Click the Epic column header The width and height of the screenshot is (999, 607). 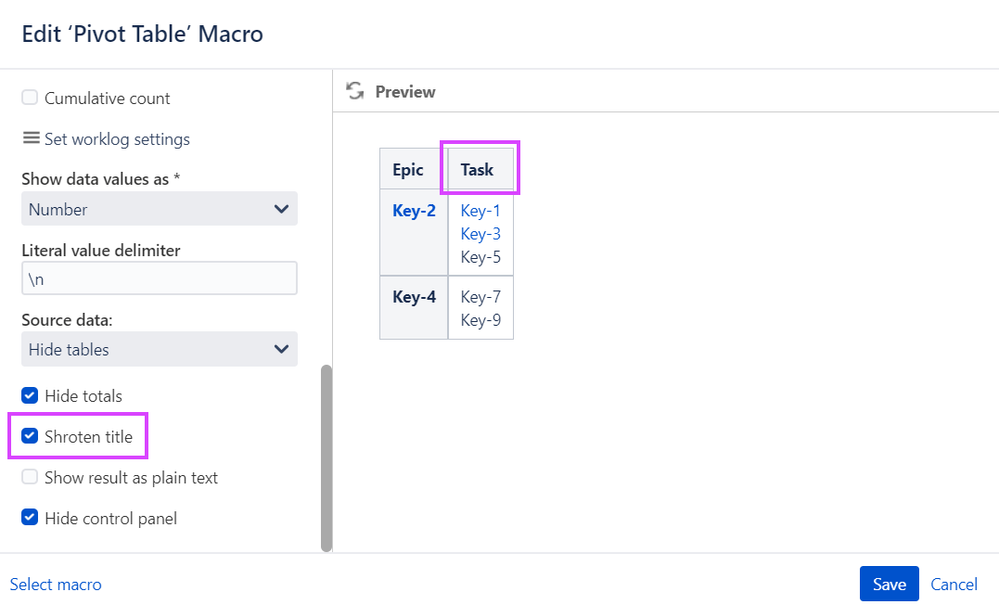pos(408,169)
